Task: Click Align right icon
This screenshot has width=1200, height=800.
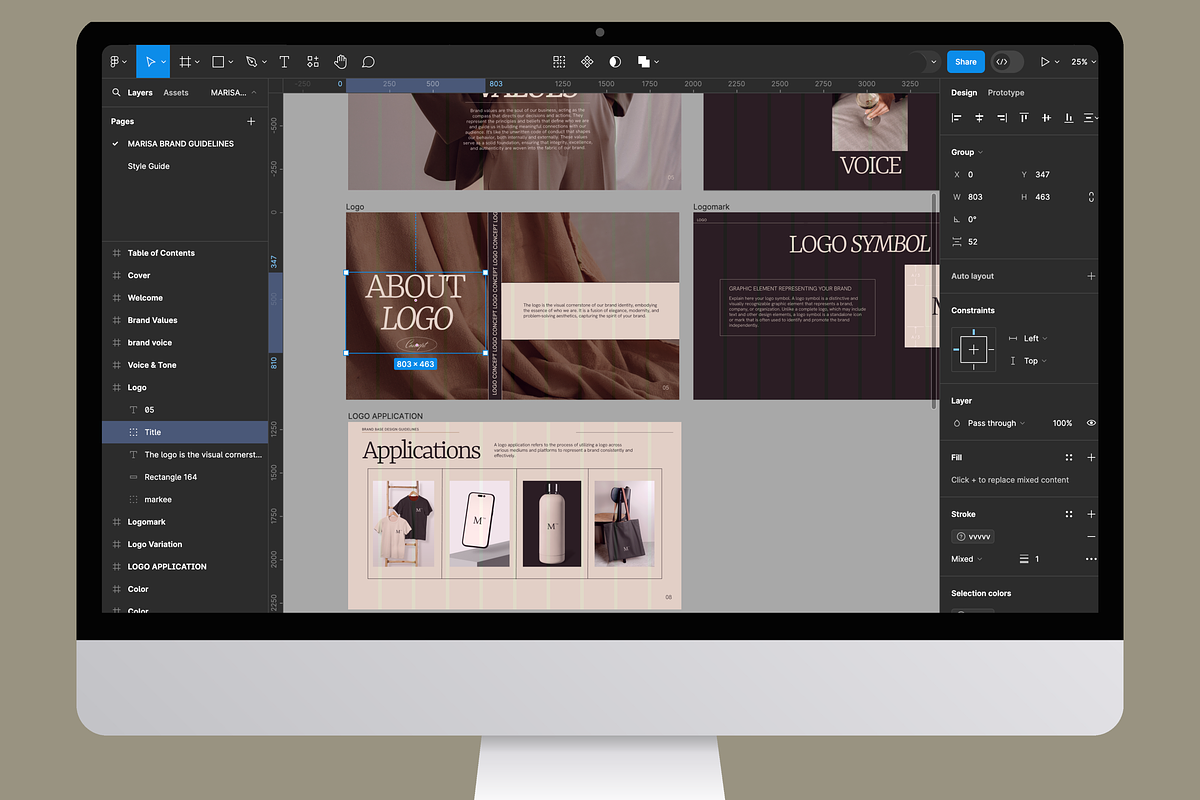Action: coord(1001,118)
